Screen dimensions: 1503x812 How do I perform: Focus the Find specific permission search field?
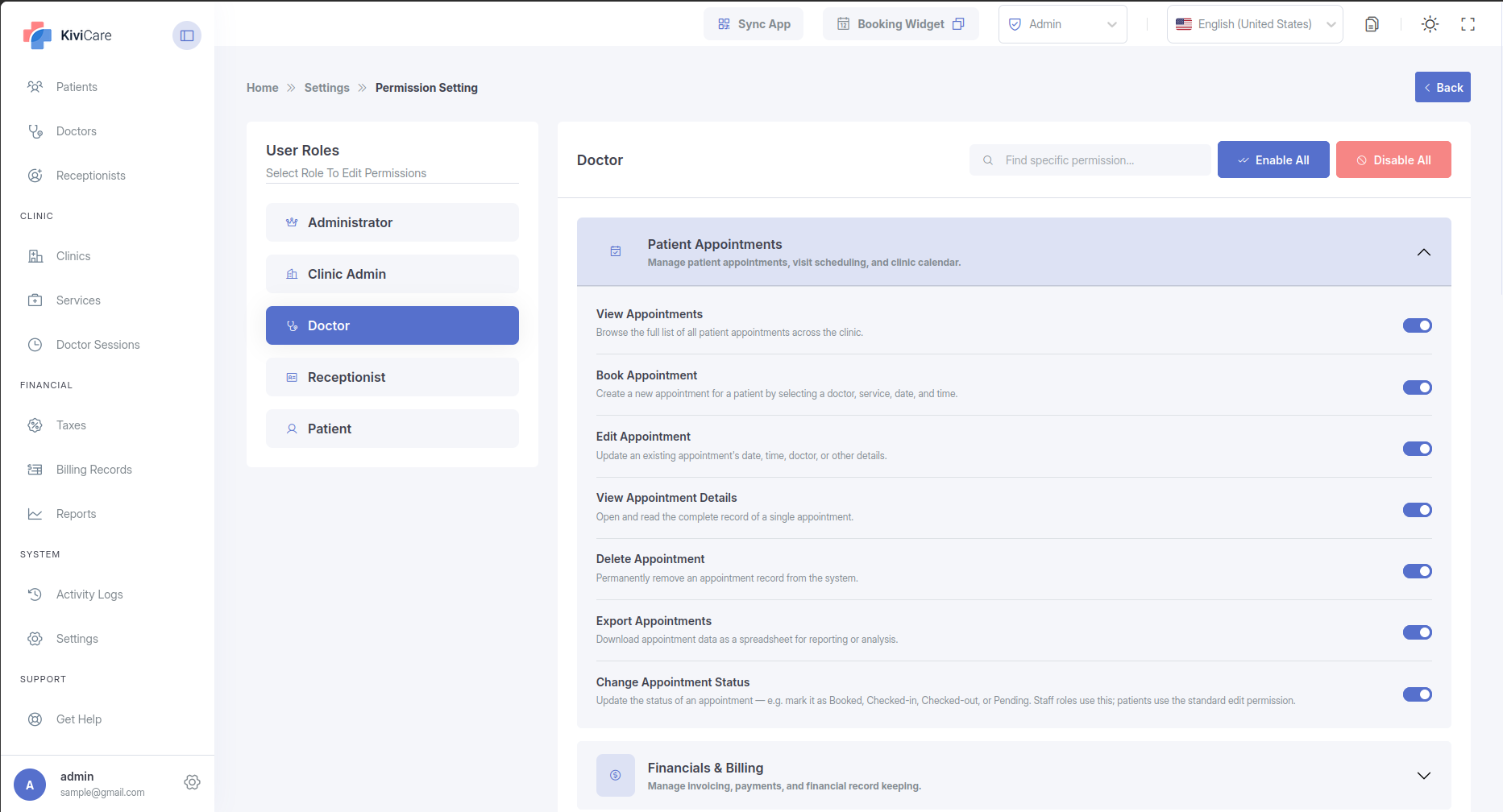(1090, 160)
